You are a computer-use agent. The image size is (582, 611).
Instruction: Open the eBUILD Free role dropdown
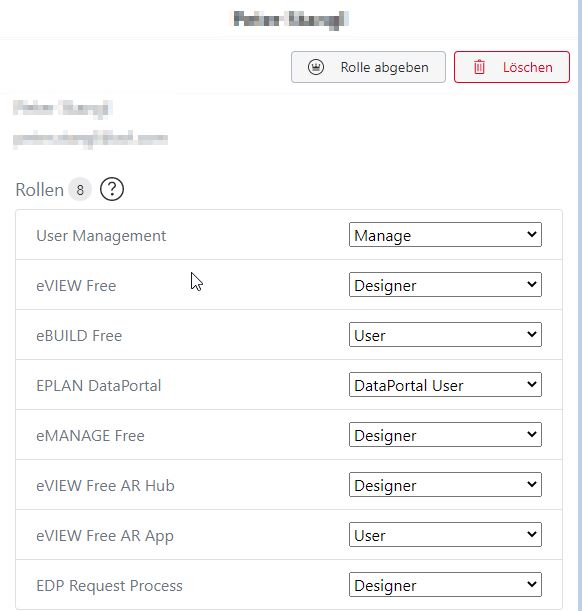click(x=445, y=335)
